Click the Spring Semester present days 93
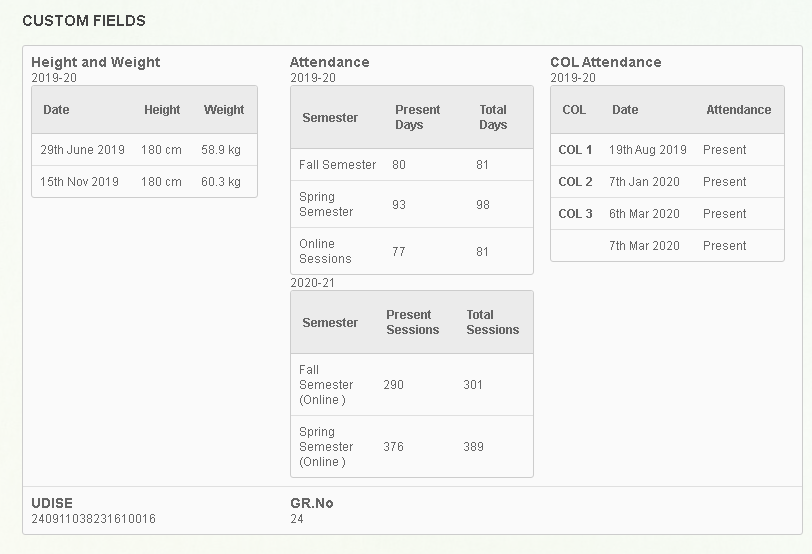This screenshot has height=554, width=812. coord(399,205)
